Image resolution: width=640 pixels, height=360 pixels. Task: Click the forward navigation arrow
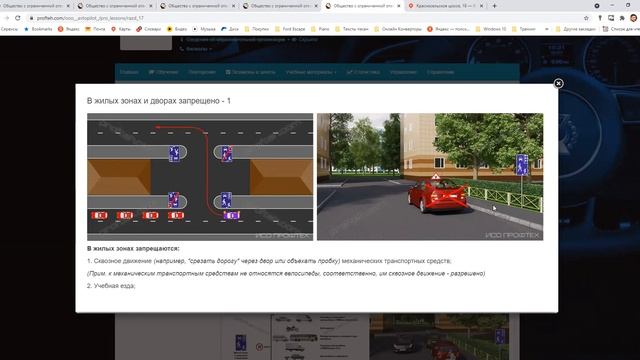click(6, 18)
